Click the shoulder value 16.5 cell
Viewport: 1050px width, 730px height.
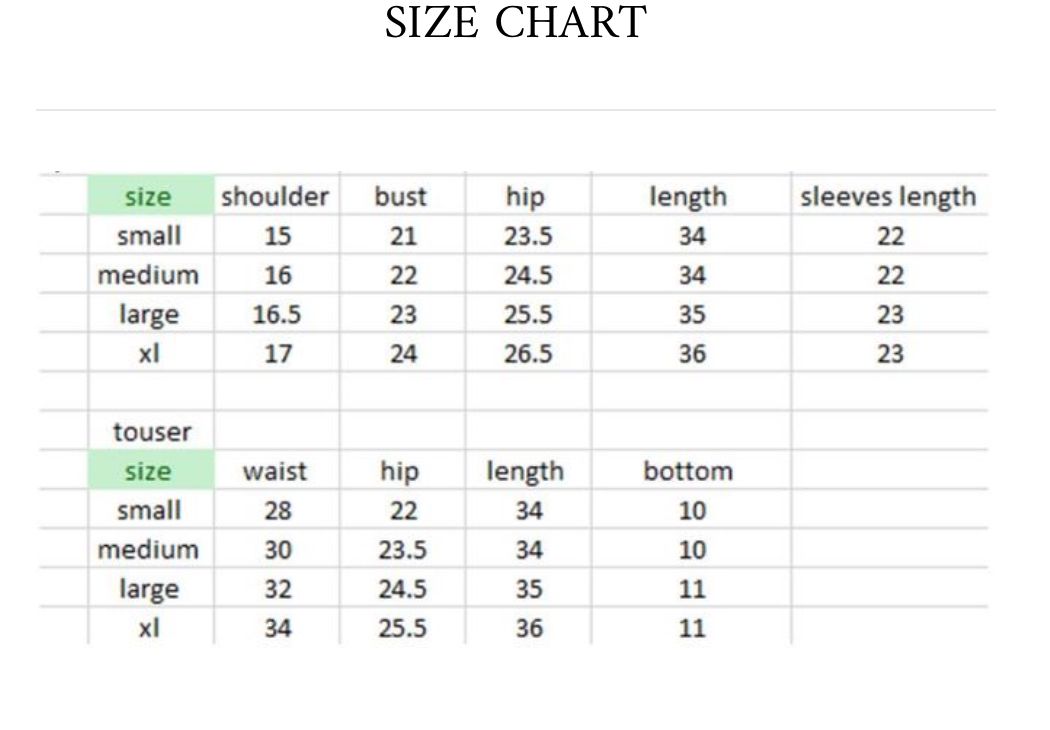277,315
